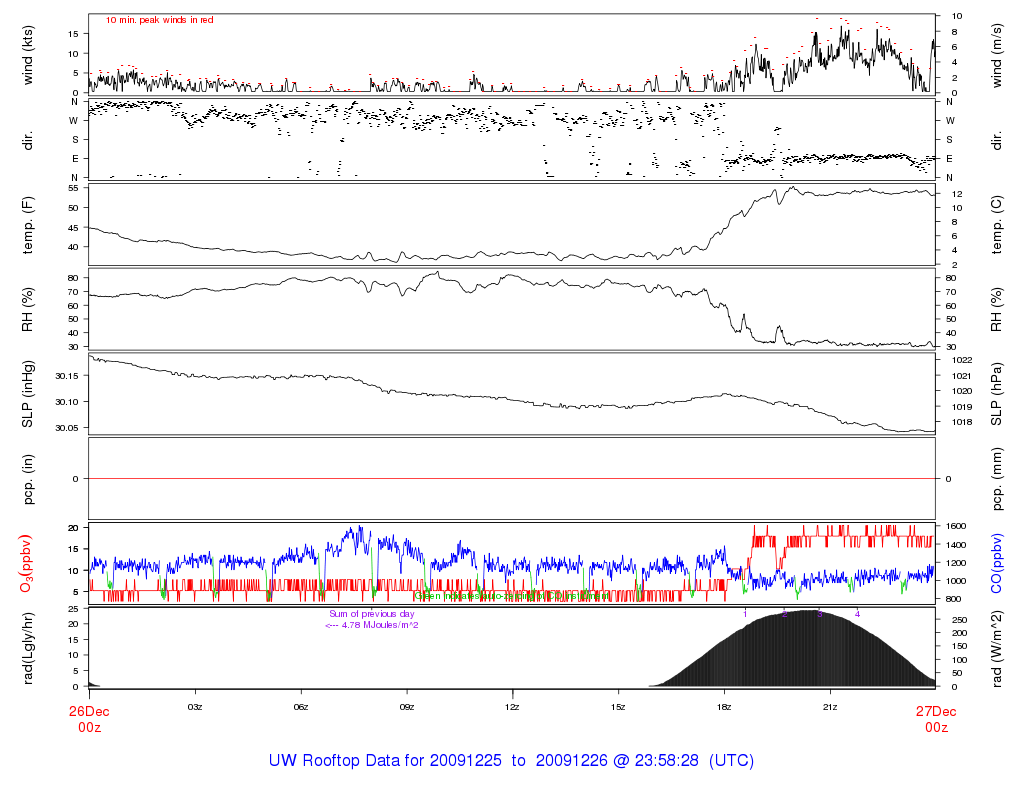Select the red '27Dec 00z' end label
The height and width of the screenshot is (800, 1024).
(x=936, y=719)
